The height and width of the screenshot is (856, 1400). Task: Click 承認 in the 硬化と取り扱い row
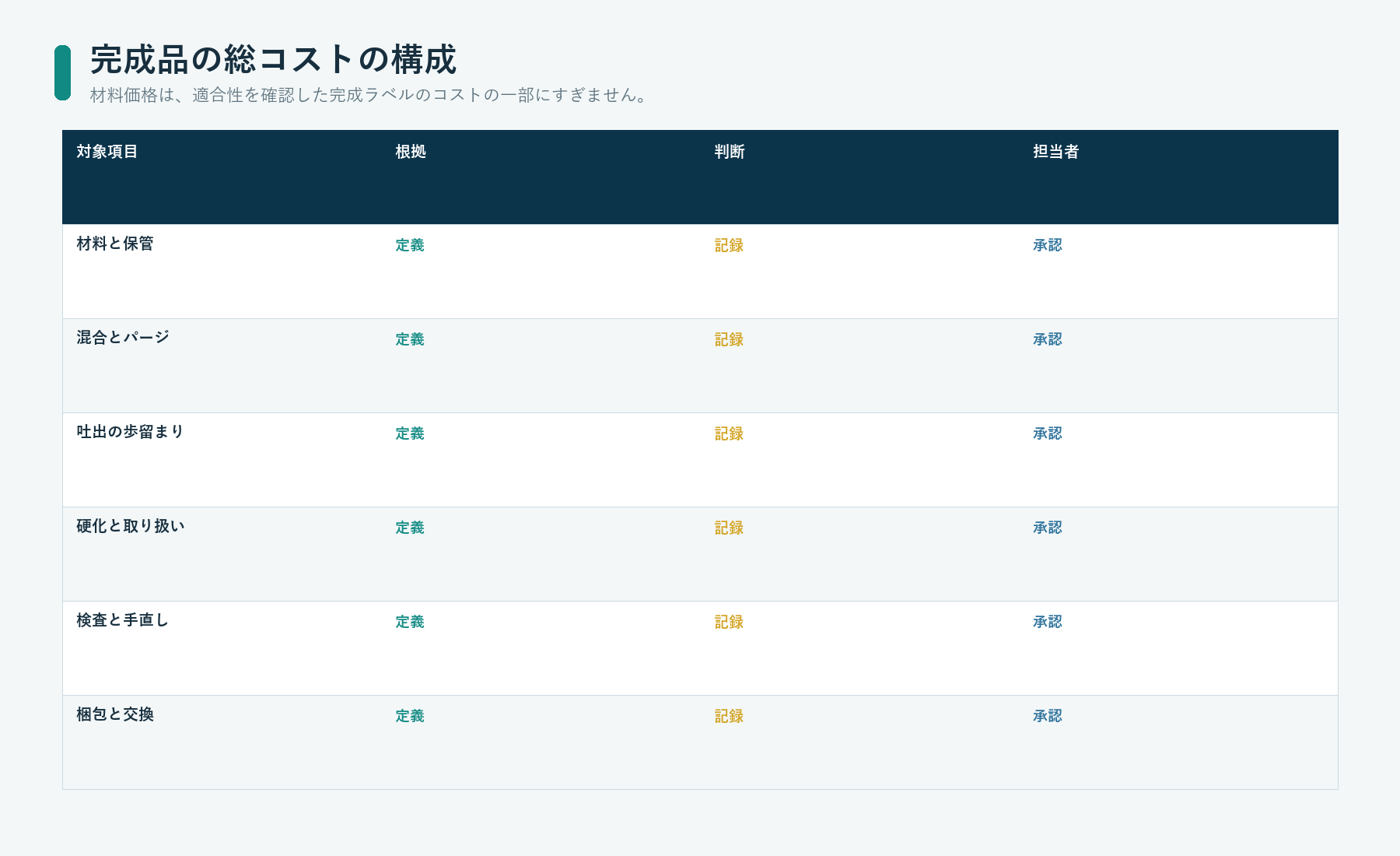point(1048,528)
